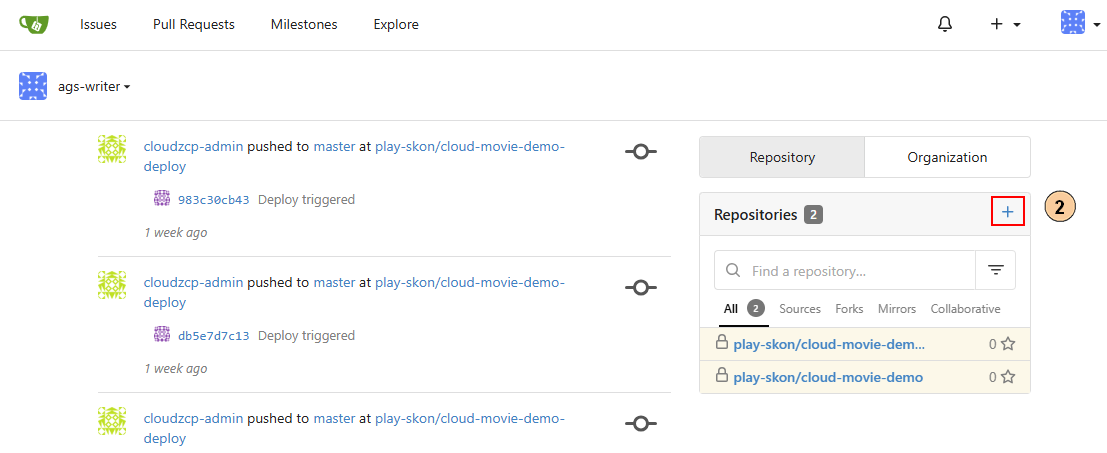Click the commit icon on second activity entry
The width and height of the screenshot is (1107, 453).
pos(640,287)
